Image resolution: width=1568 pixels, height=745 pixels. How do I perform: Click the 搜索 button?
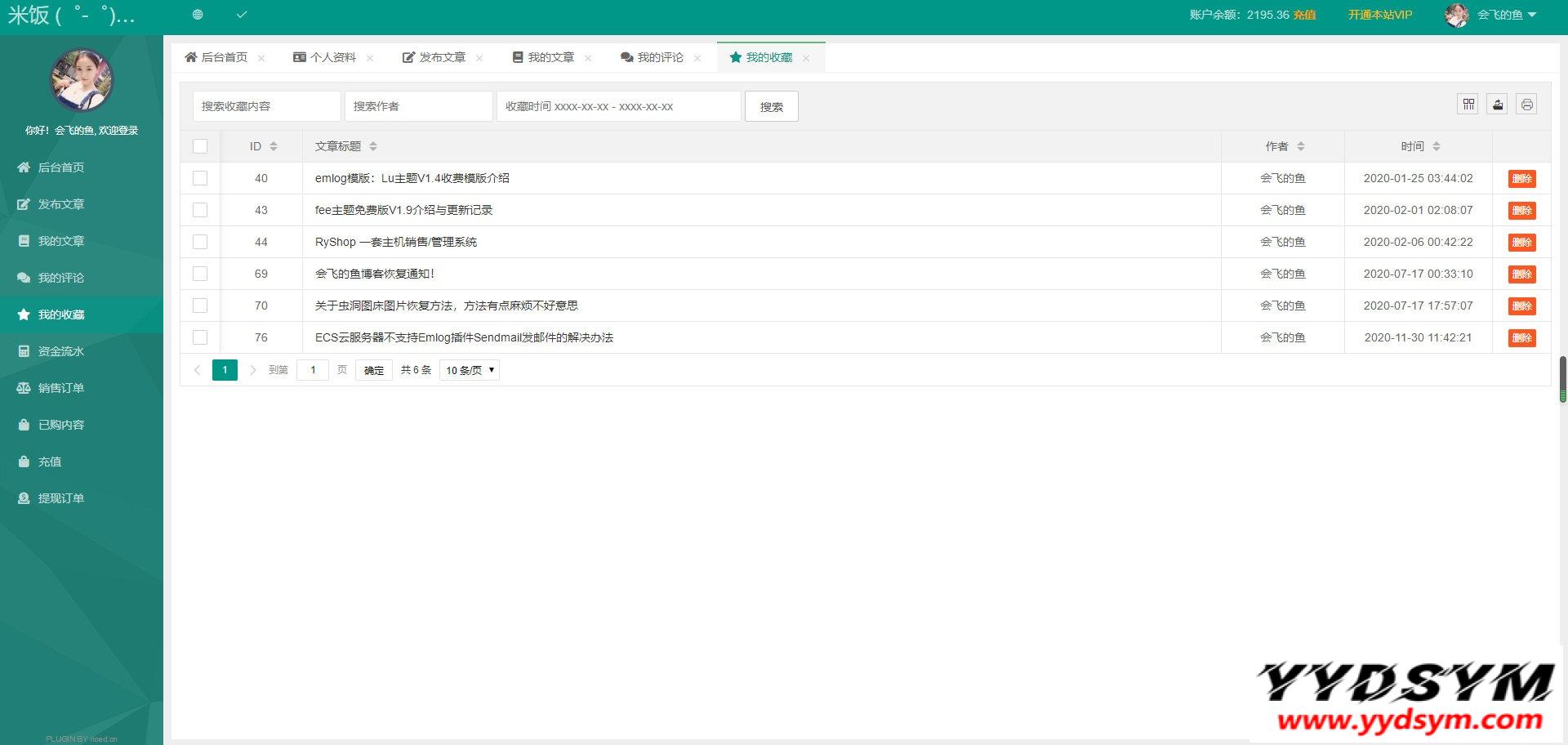(771, 106)
